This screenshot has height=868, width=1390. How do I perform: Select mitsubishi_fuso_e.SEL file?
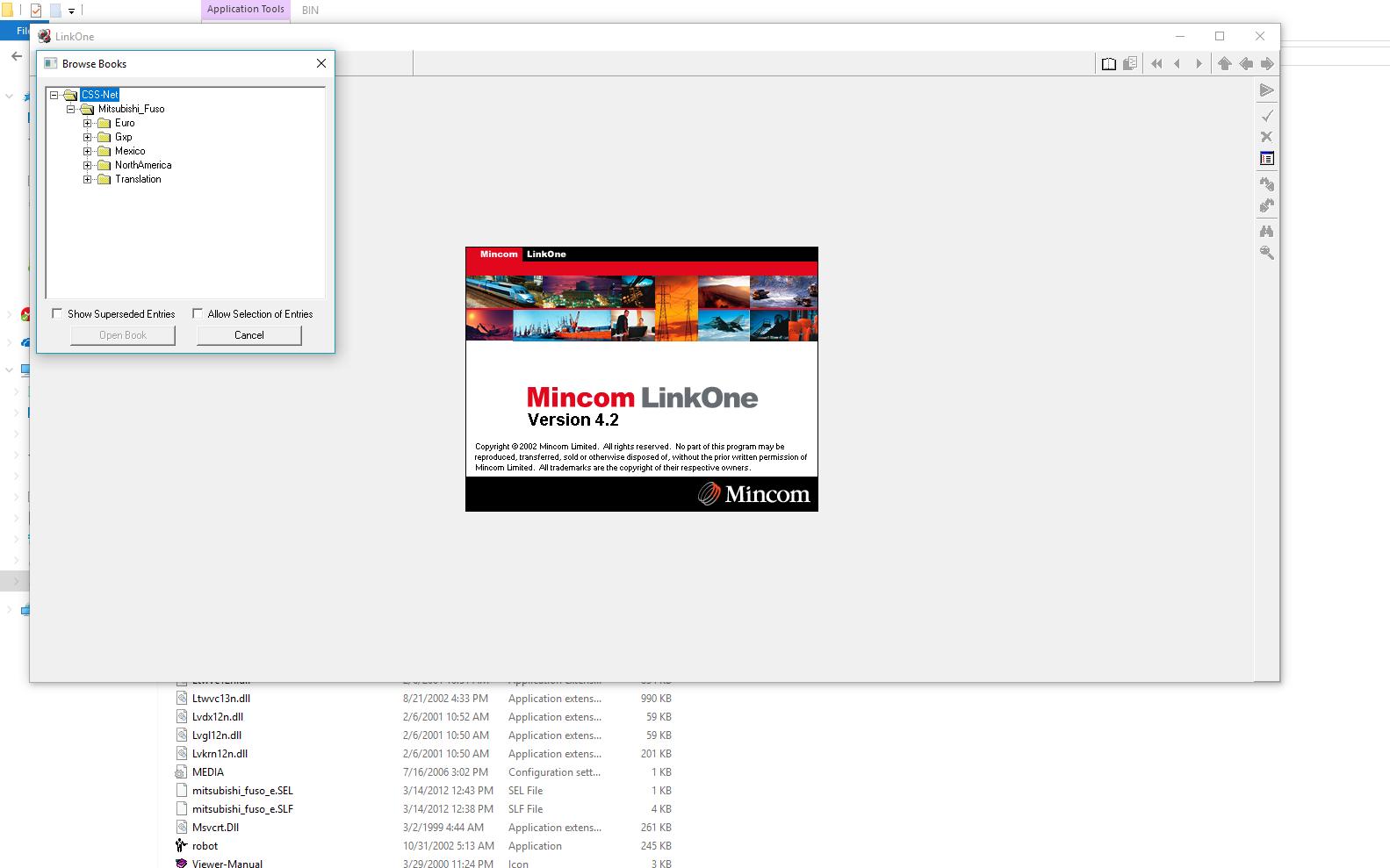(242, 791)
